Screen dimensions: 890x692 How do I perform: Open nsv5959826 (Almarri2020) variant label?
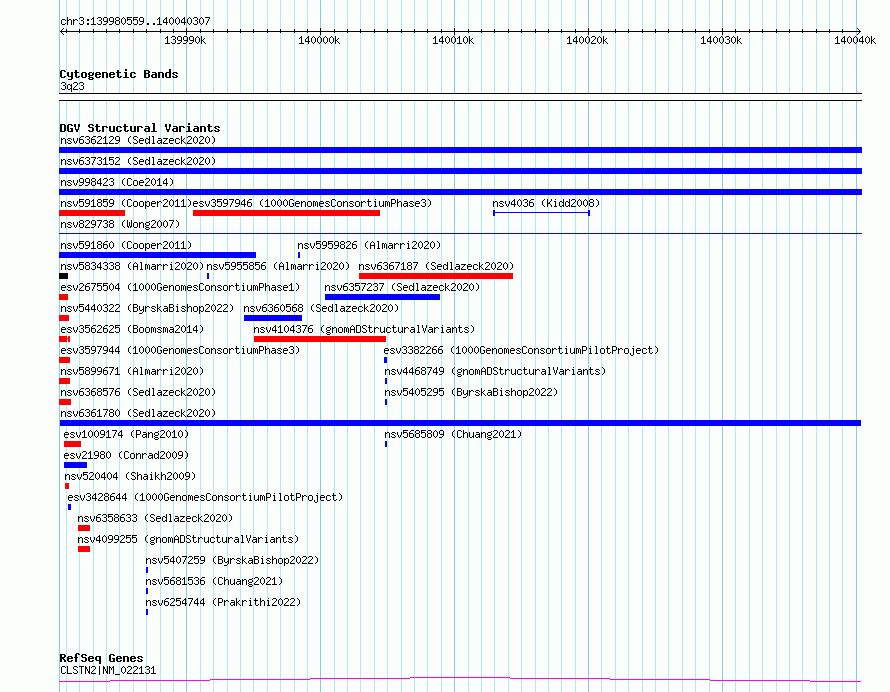(x=370, y=245)
